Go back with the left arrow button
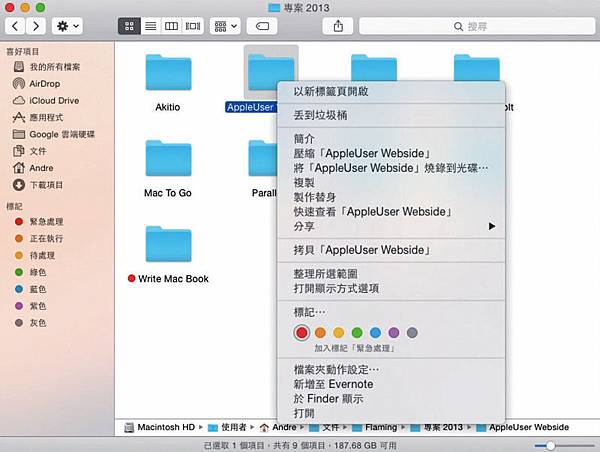Screen dimensions: 600x452 [15, 26]
